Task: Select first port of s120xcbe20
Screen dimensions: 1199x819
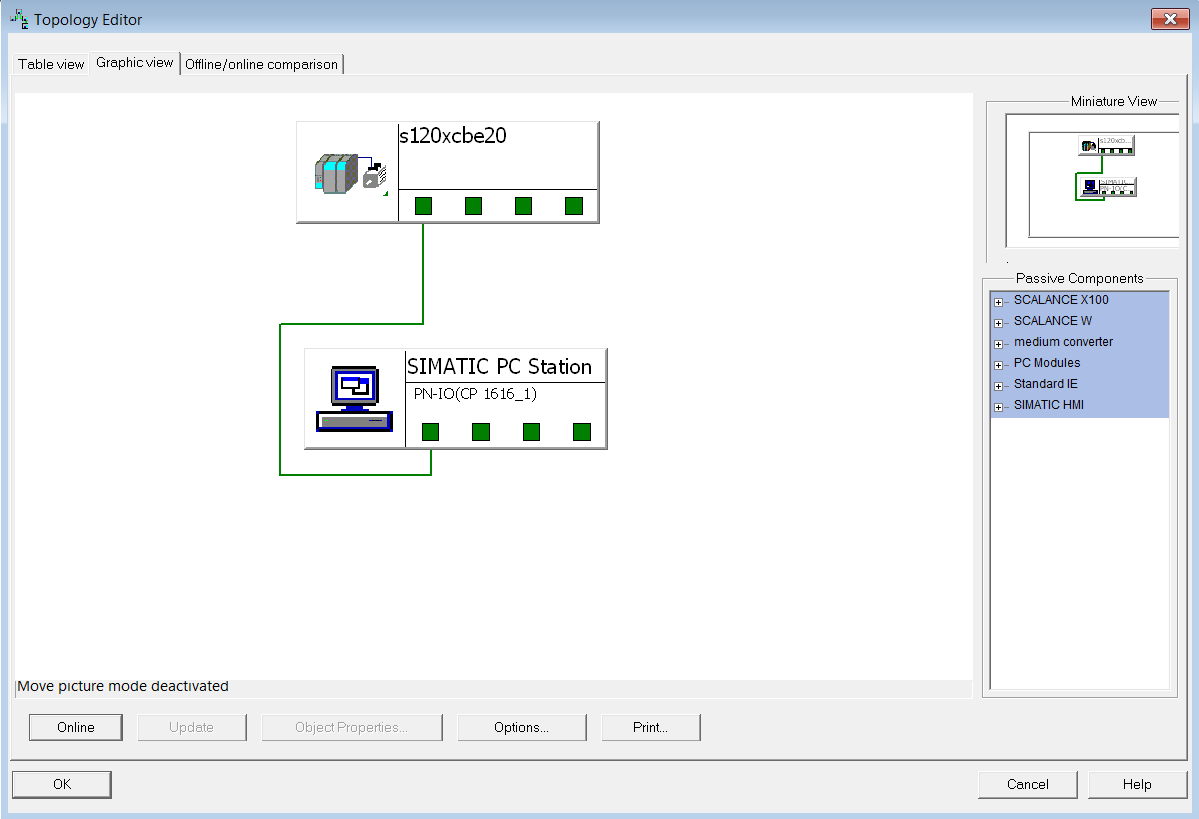Action: click(x=424, y=206)
